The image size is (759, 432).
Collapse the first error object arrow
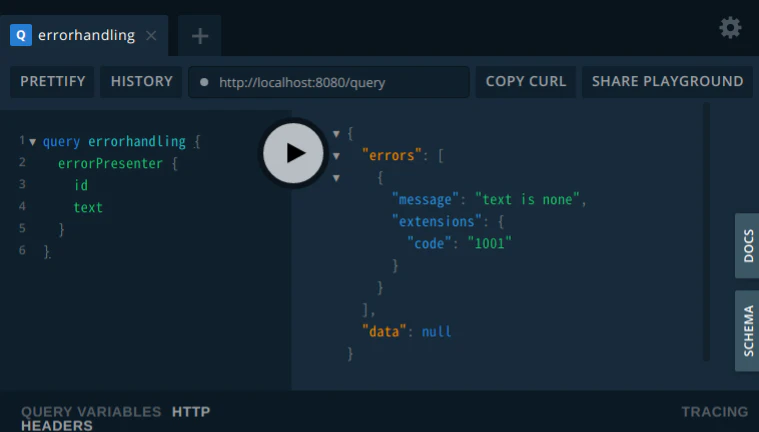(336, 178)
